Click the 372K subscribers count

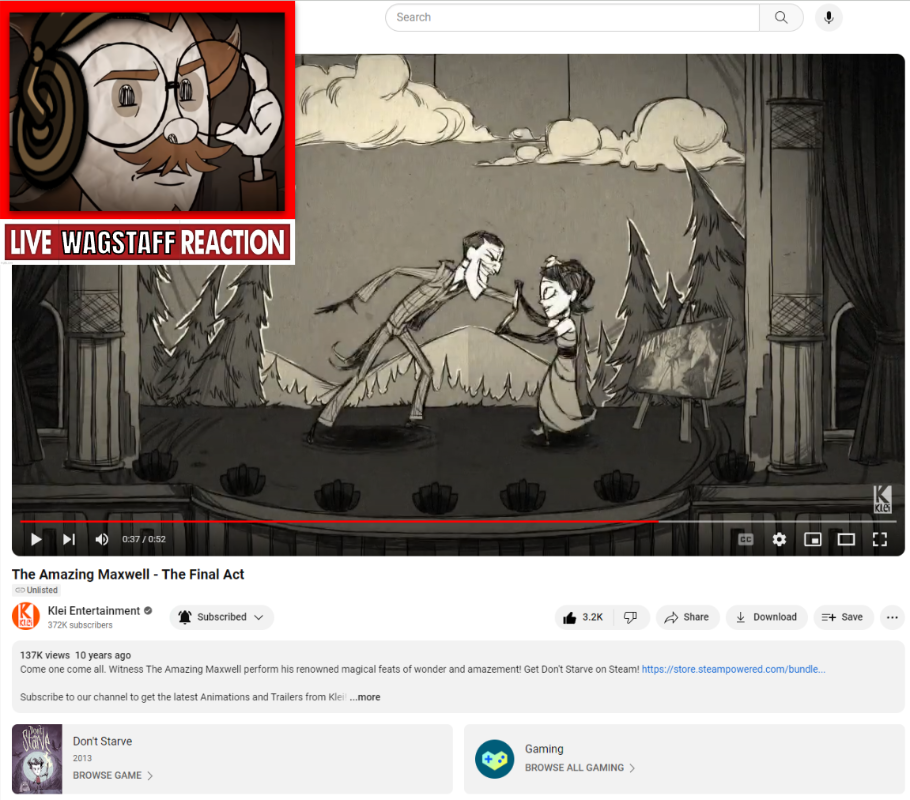[x=80, y=625]
